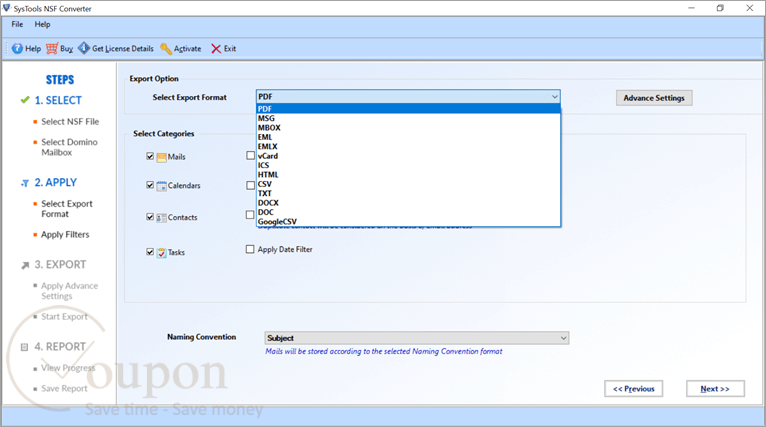Click the Calendars category icon
Image resolution: width=766 pixels, height=427 pixels.
[162, 186]
